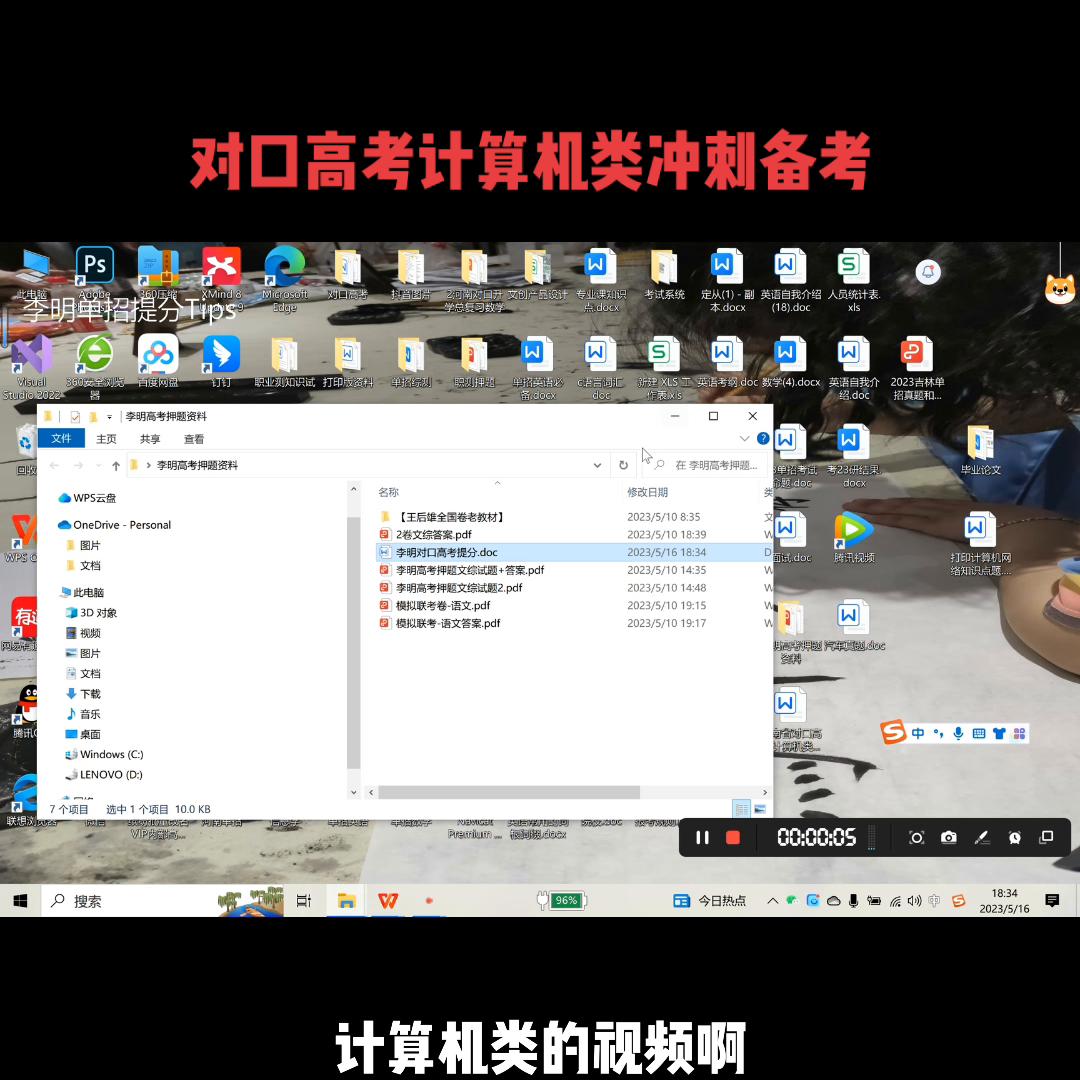Switch to the 查看 tab in File Explorer

tap(194, 438)
